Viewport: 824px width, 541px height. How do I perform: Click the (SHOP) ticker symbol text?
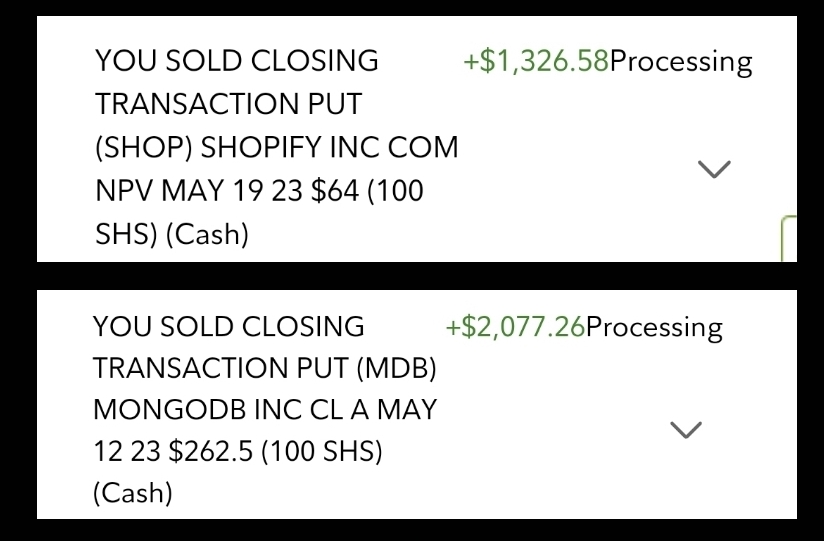144,147
